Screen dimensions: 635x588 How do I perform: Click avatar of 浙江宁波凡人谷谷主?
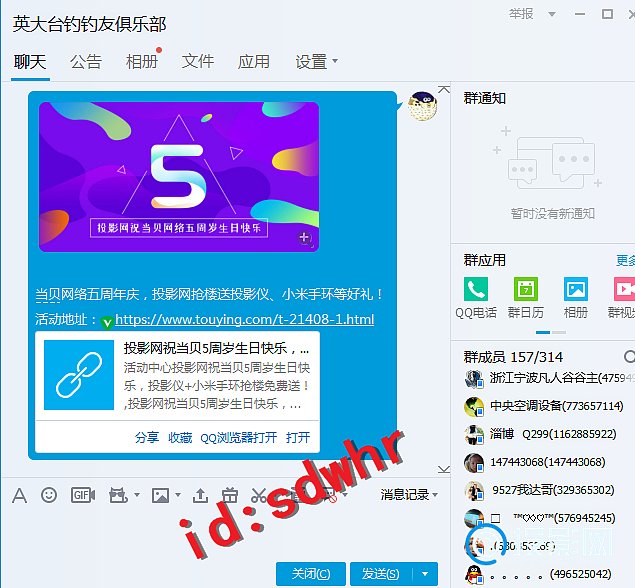[x=474, y=379]
